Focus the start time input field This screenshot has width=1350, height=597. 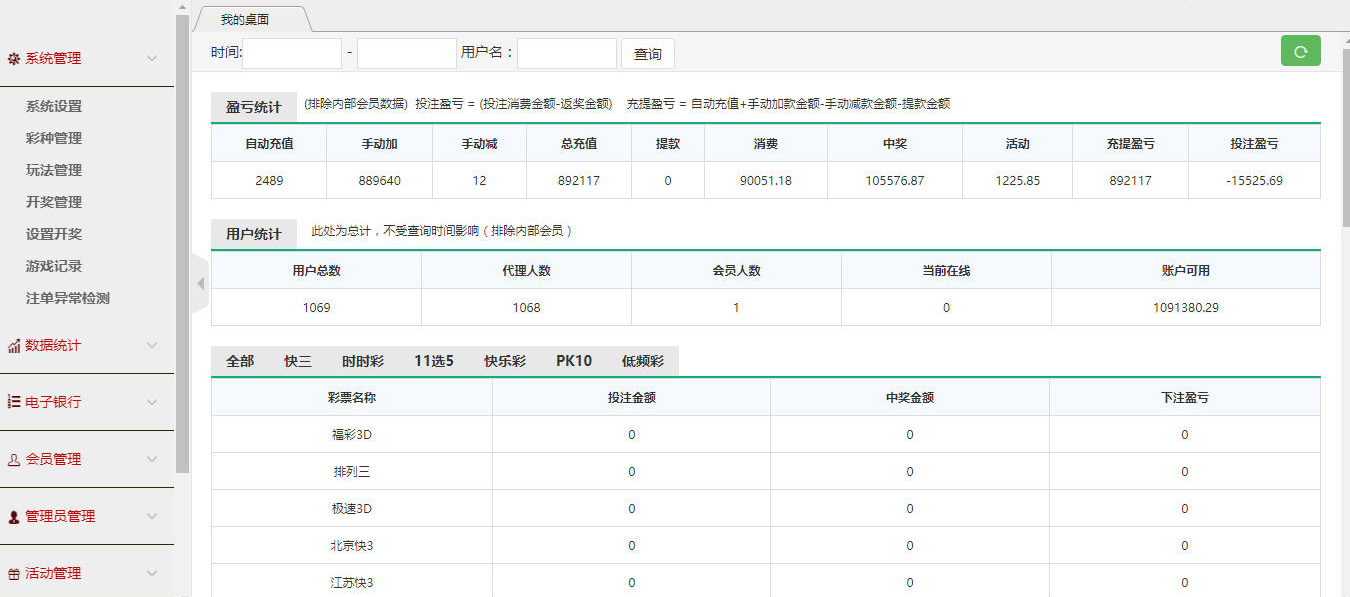click(292, 53)
